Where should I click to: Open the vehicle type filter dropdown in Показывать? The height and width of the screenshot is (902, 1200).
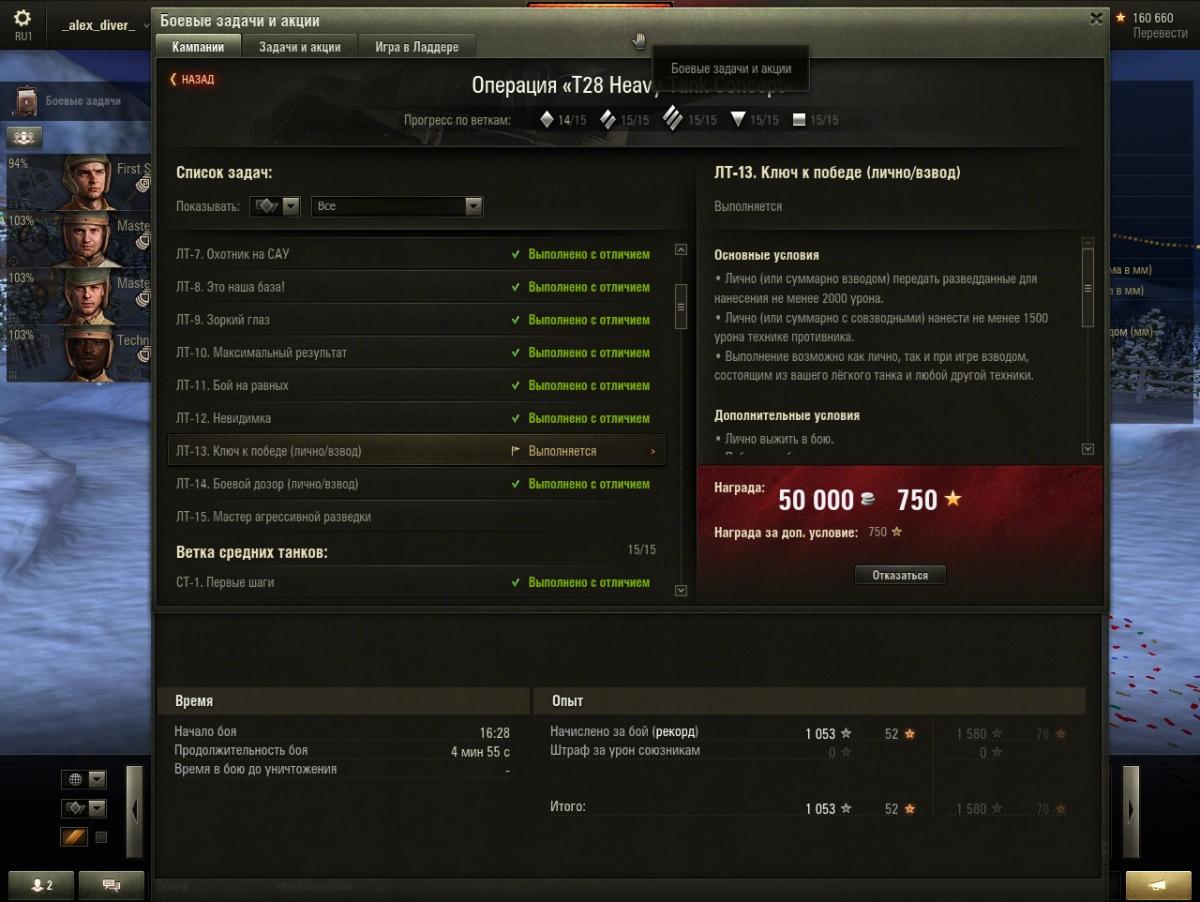point(276,206)
